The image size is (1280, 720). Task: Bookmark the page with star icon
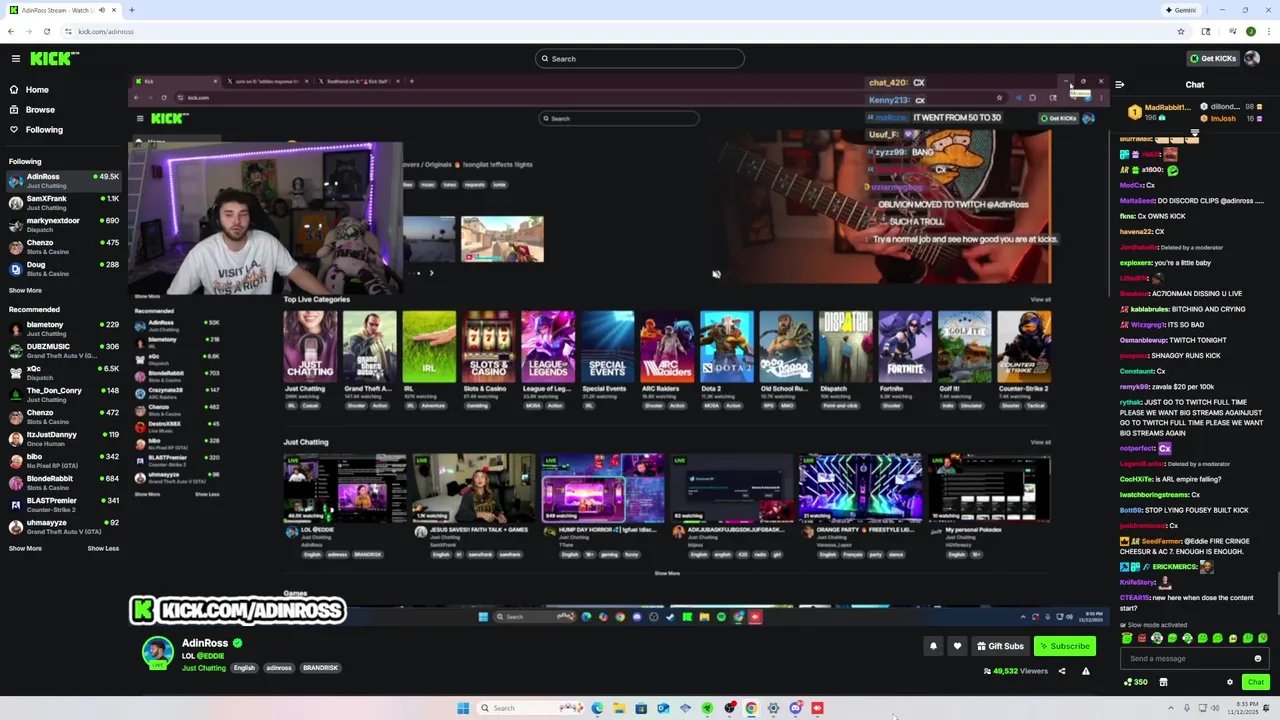[1181, 31]
